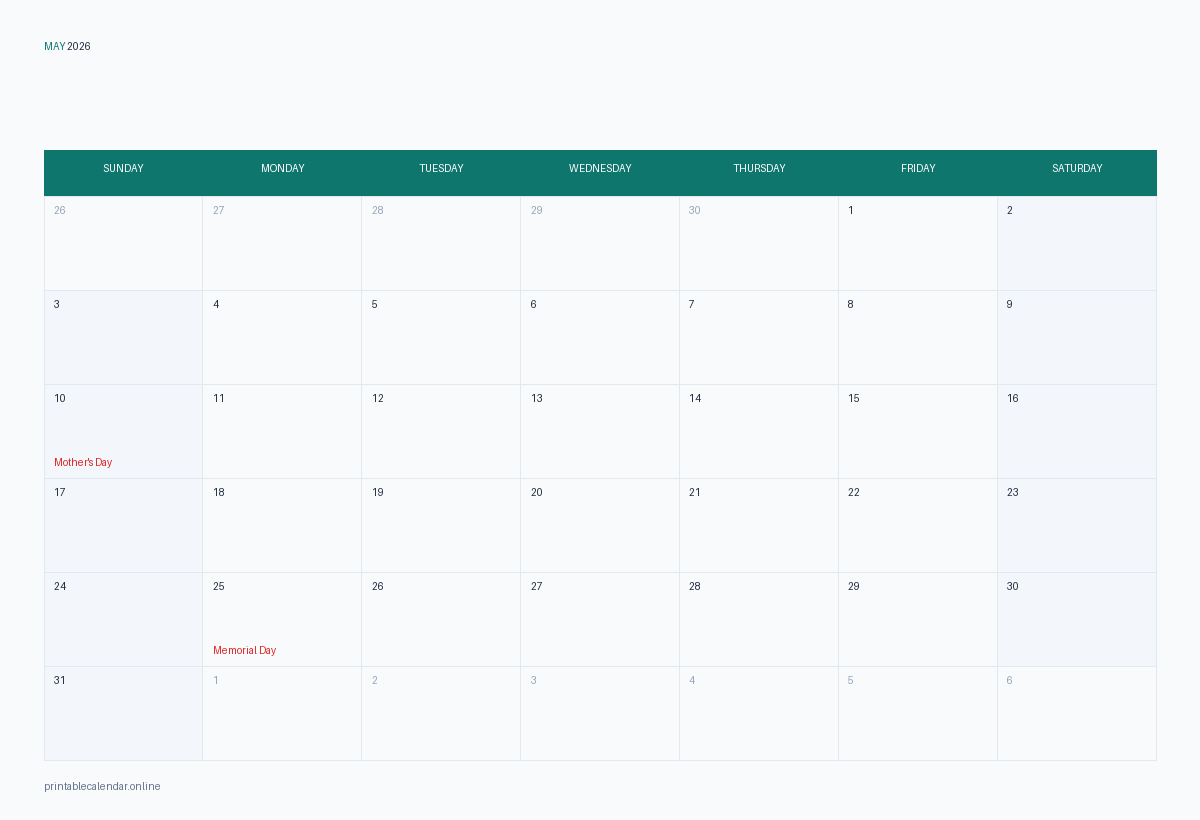Screen dimensions: 1200x820
Task: Click greyed April 26 date number
Action: [x=60, y=211]
